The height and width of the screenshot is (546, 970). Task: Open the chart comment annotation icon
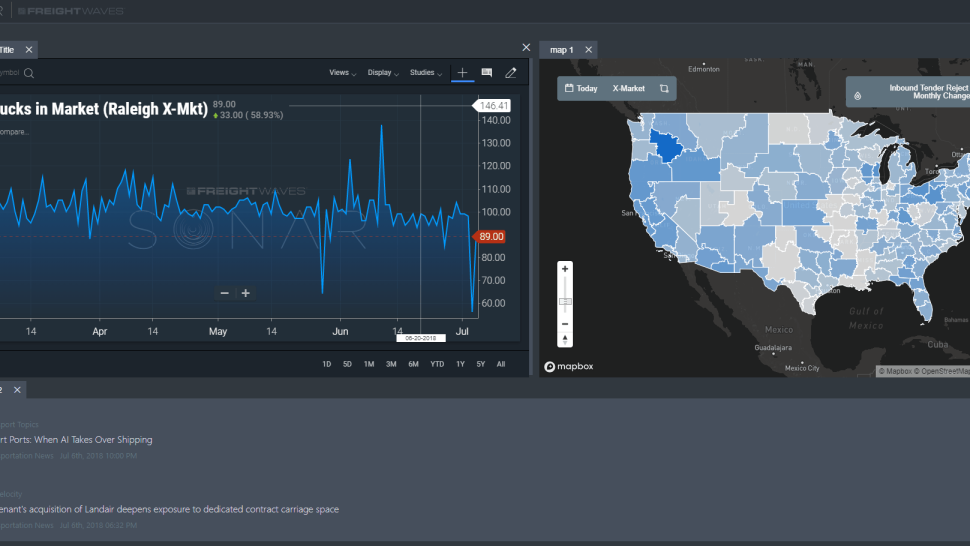pyautogui.click(x=487, y=73)
